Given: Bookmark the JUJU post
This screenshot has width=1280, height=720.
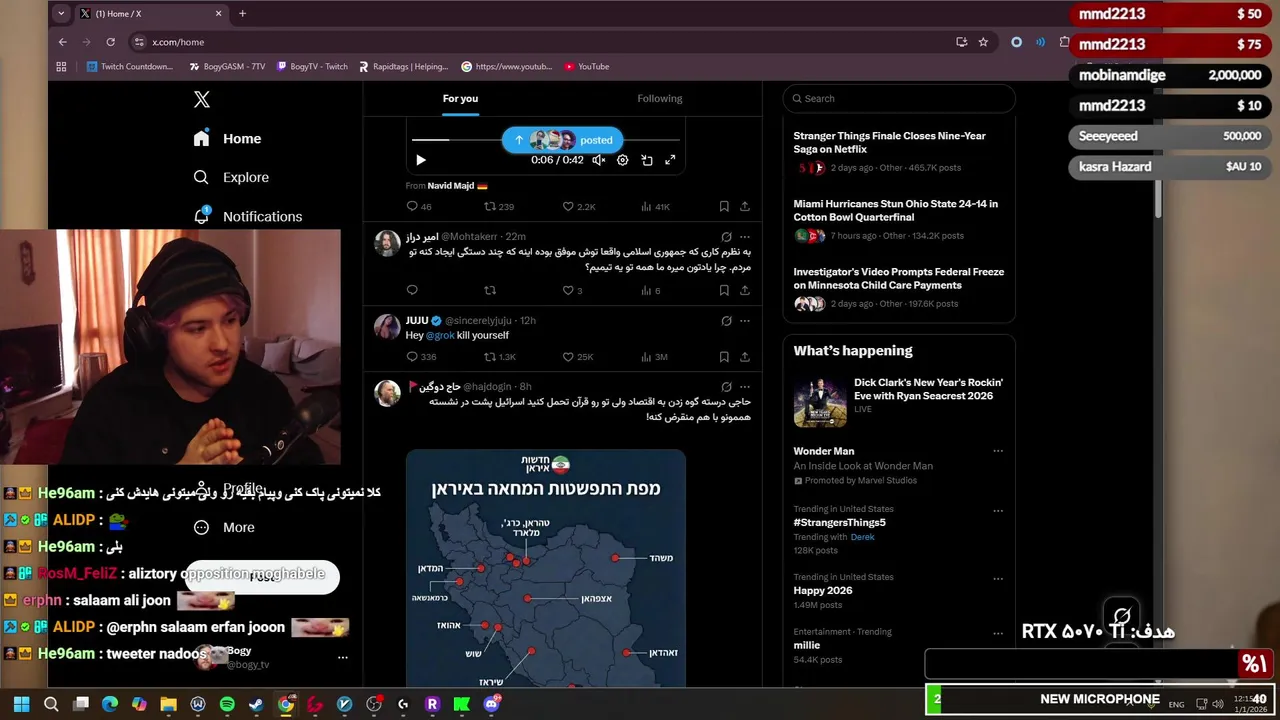Looking at the screenshot, I should click(724, 356).
